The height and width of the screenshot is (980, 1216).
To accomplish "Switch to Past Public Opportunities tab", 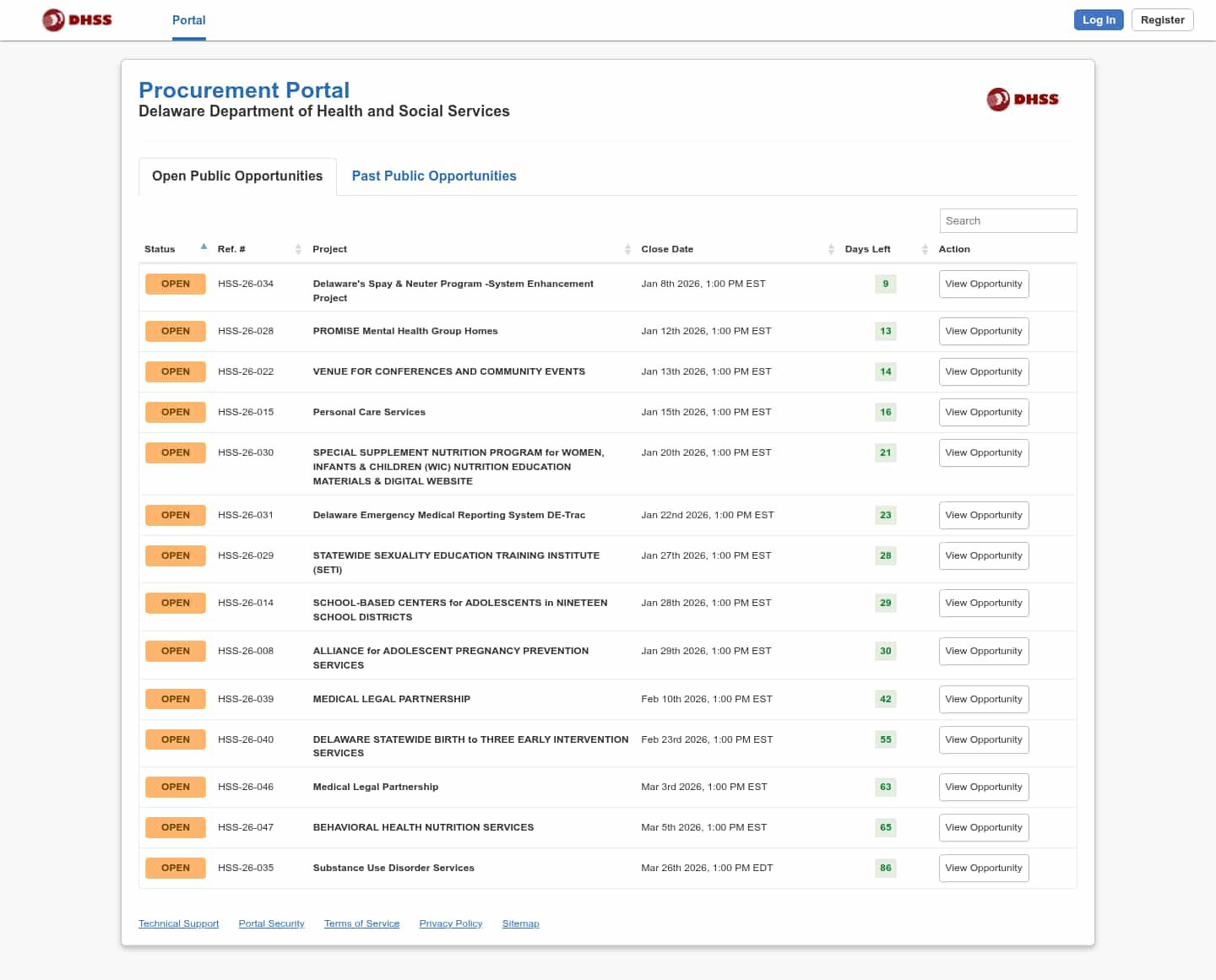I will pyautogui.click(x=433, y=176).
